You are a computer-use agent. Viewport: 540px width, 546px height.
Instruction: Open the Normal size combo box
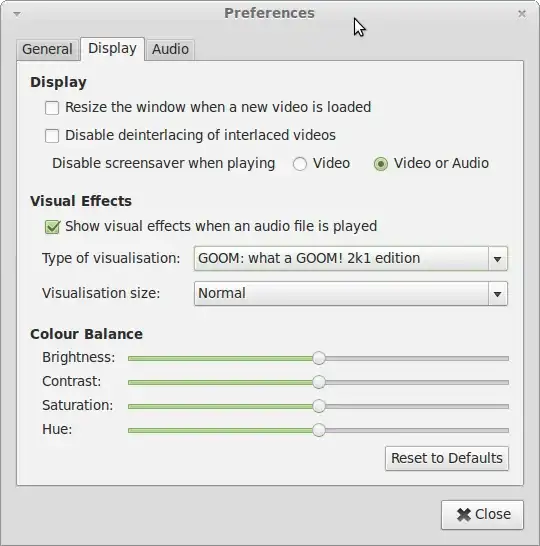(x=351, y=294)
